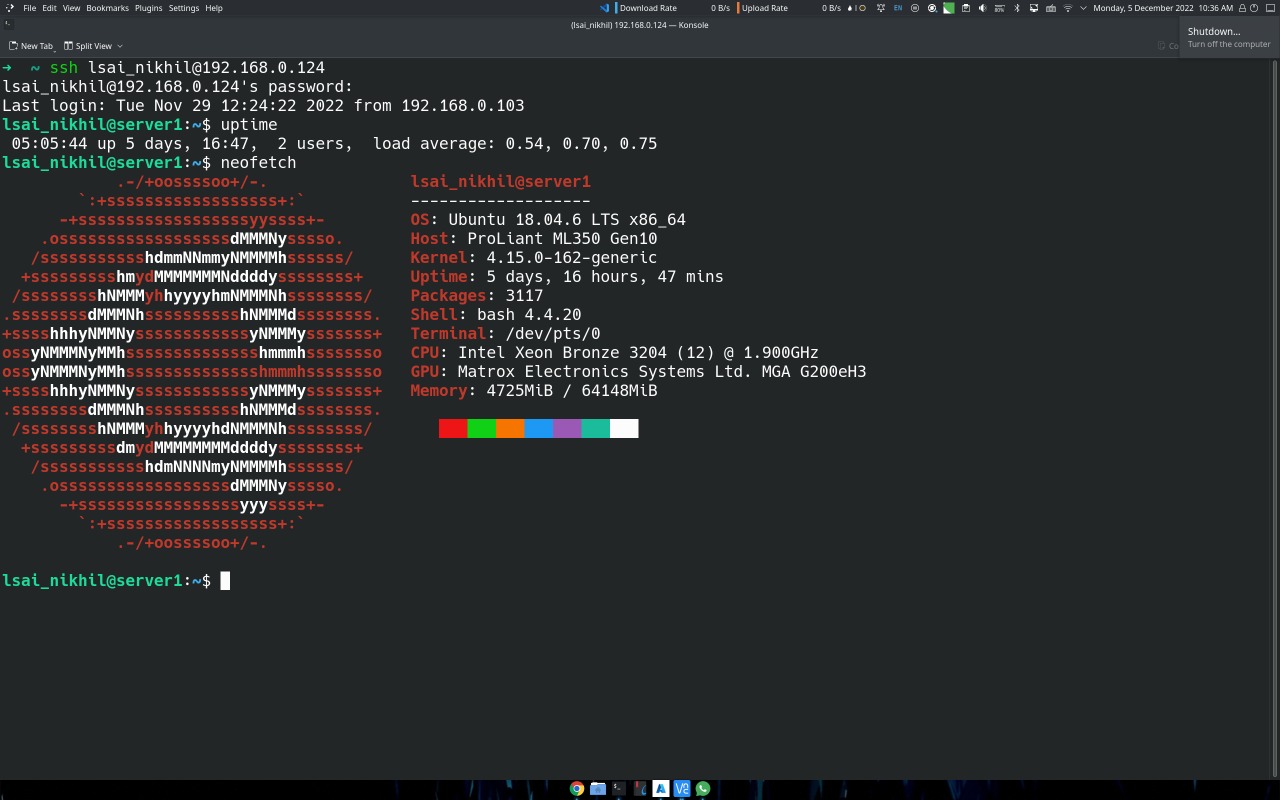Open Google Chrome from the dock
Screen dimensions: 1280x800
[x=577, y=789]
